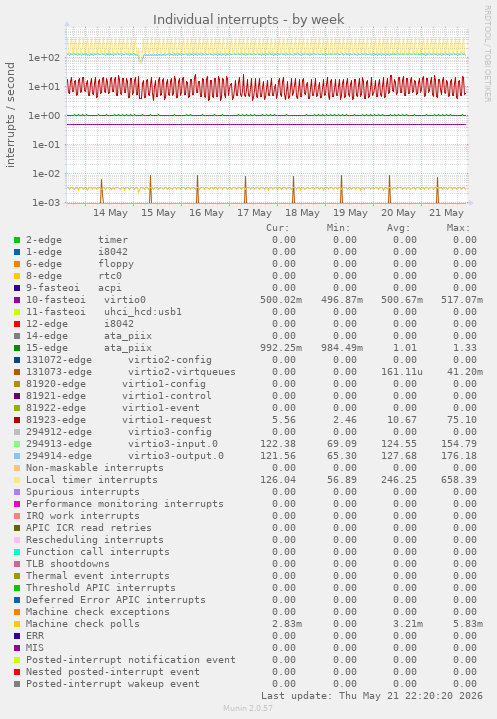Click the 20 May date label on the axis

tap(398, 213)
